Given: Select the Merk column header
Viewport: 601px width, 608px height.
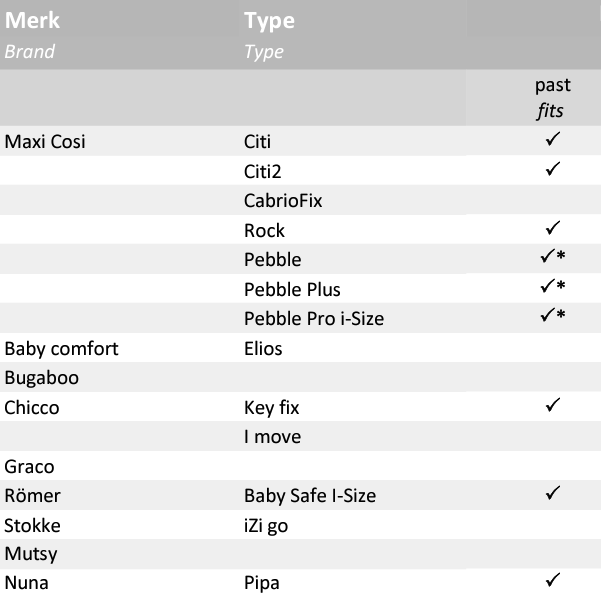Looking at the screenshot, I should (32, 20).
